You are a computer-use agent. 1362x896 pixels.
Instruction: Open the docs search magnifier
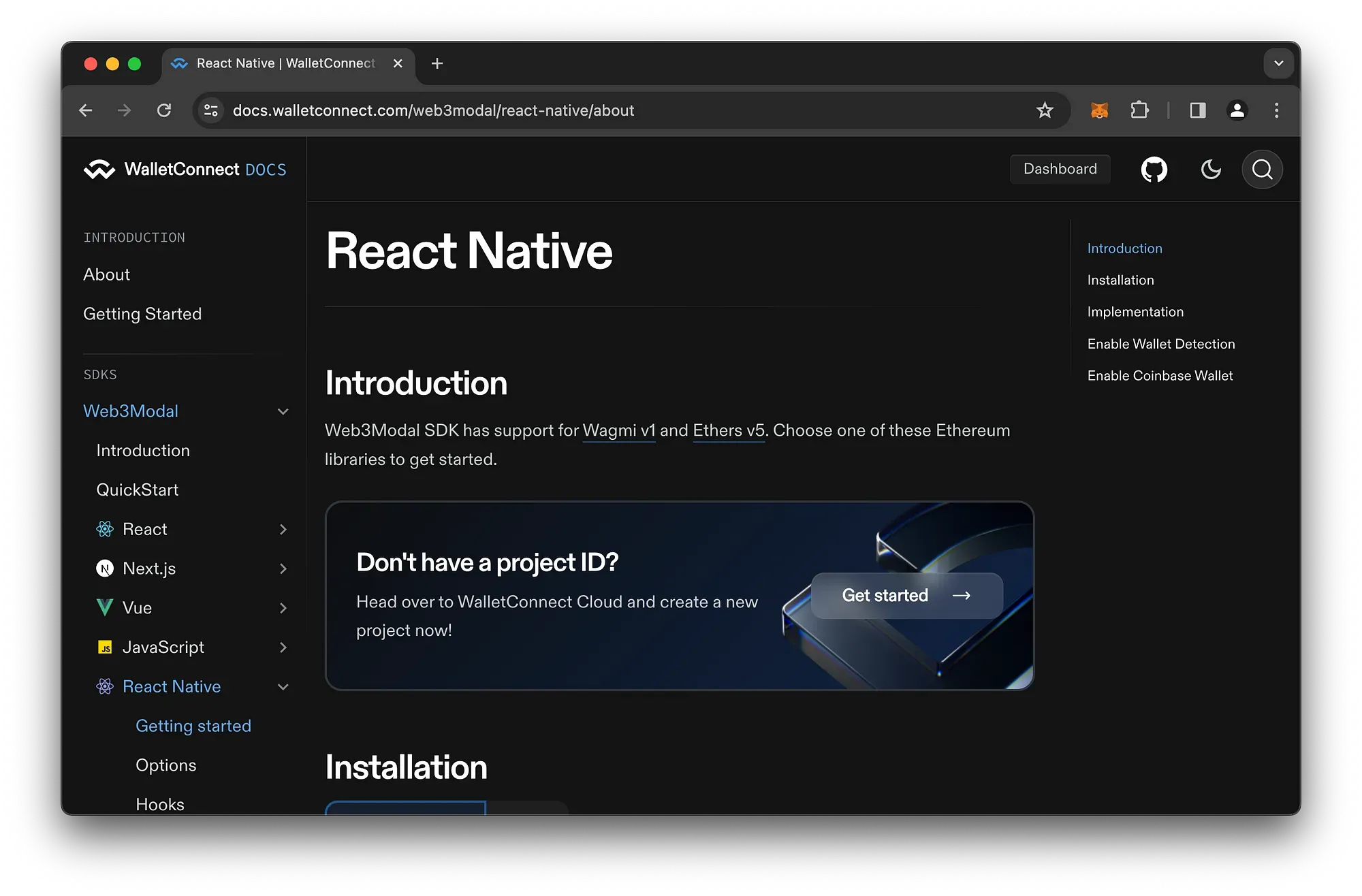click(x=1262, y=170)
